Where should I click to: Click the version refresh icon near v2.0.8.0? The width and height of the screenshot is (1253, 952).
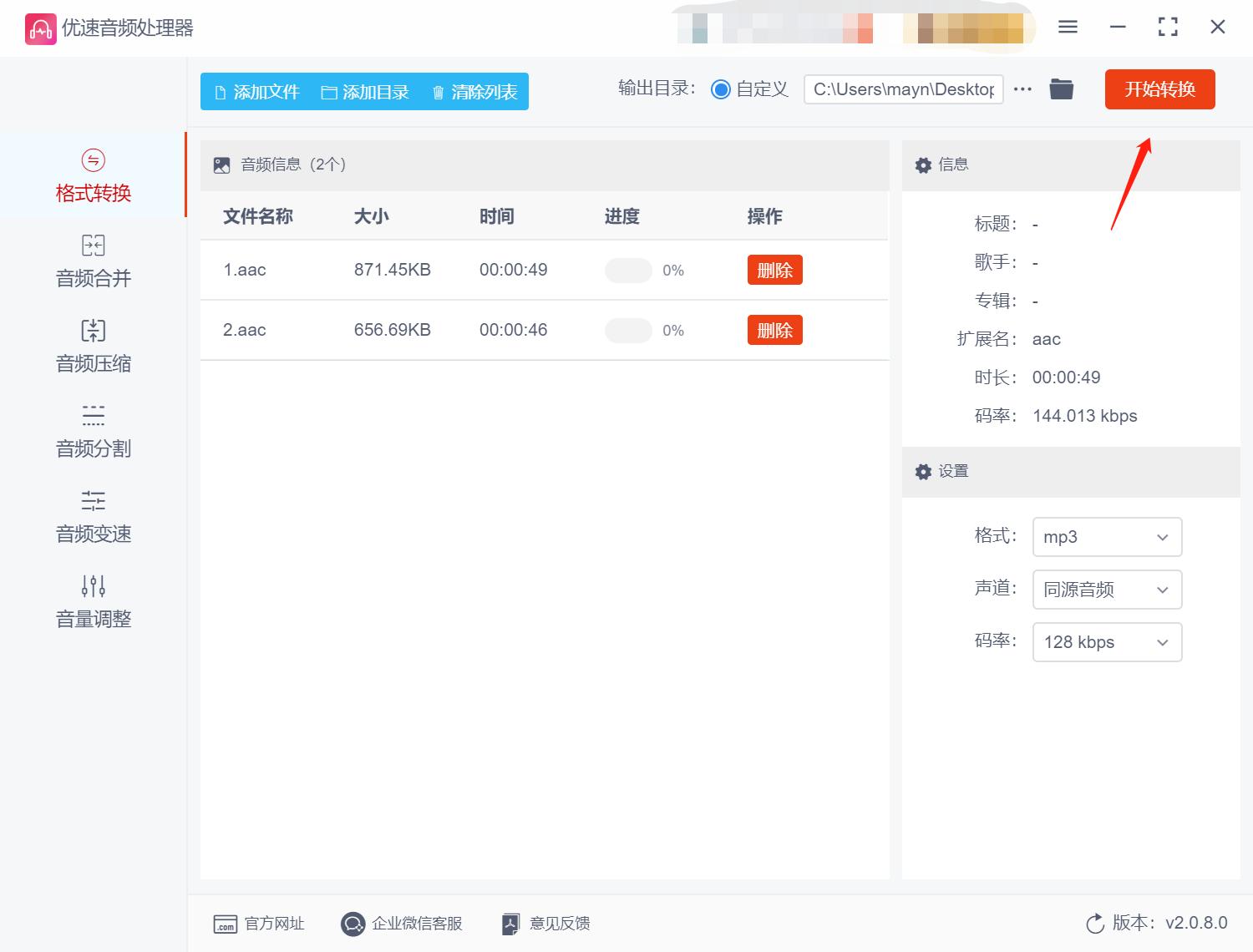click(1095, 924)
